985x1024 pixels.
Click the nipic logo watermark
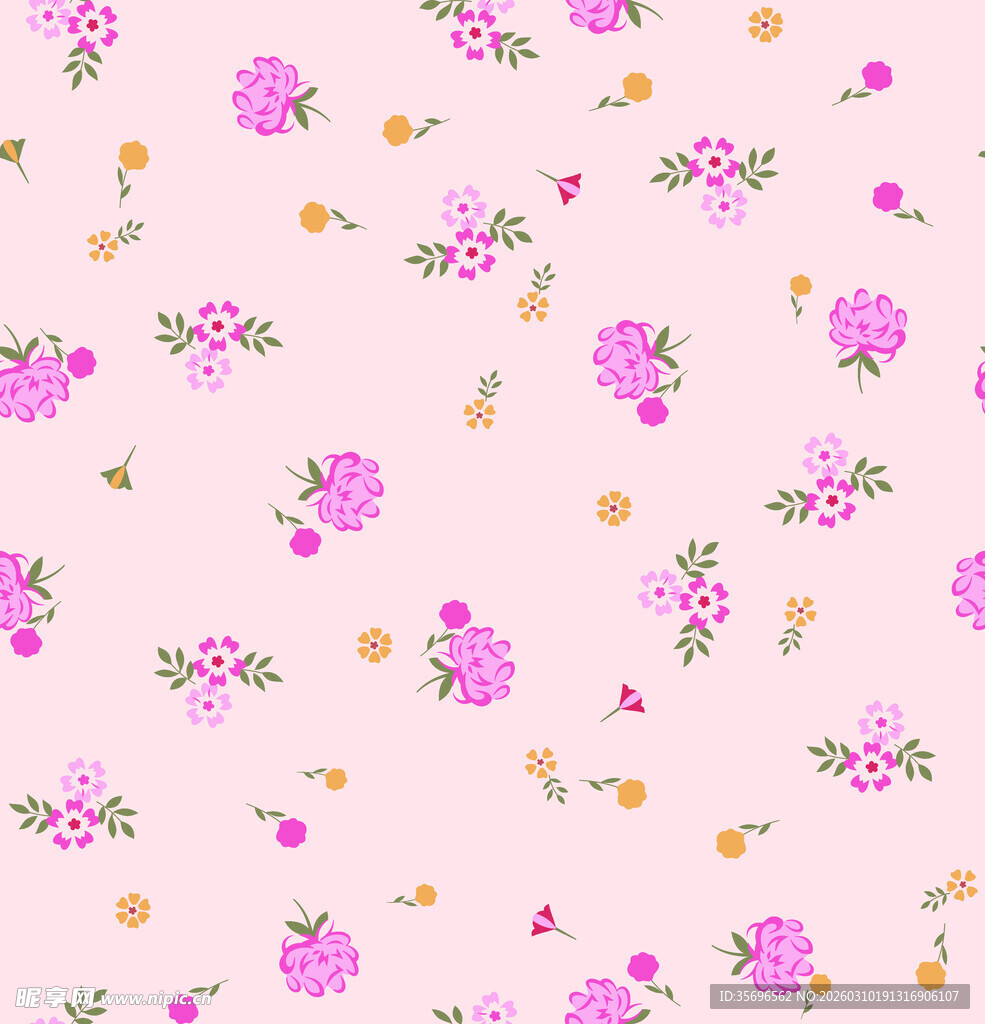pyautogui.click(x=55, y=997)
